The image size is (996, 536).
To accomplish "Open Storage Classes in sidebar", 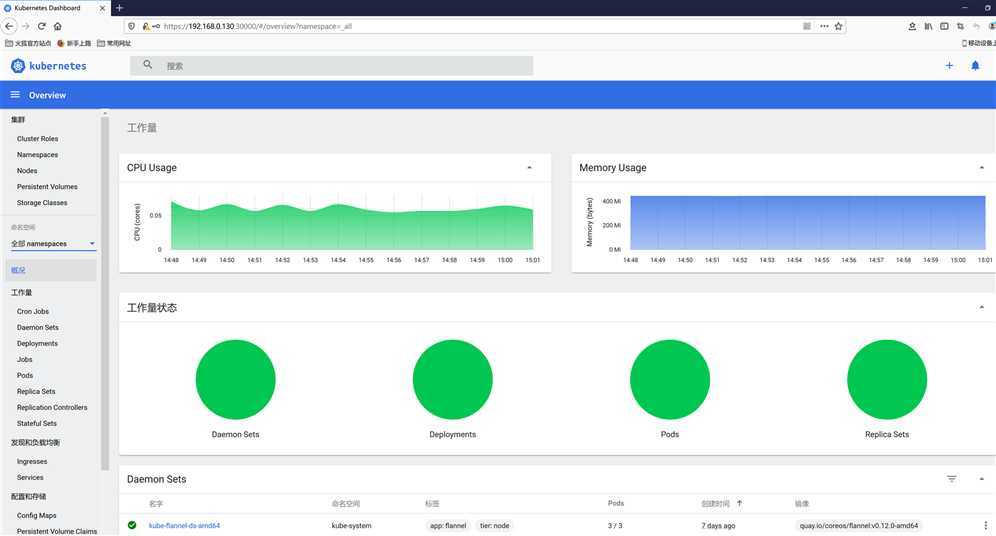I will tap(42, 203).
